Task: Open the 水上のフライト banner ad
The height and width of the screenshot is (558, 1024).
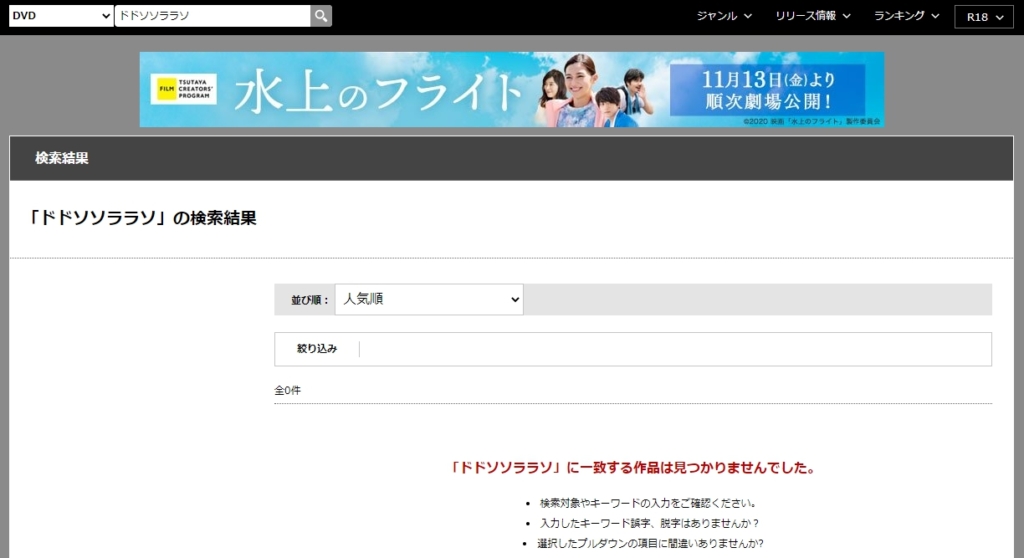Action: pos(511,90)
